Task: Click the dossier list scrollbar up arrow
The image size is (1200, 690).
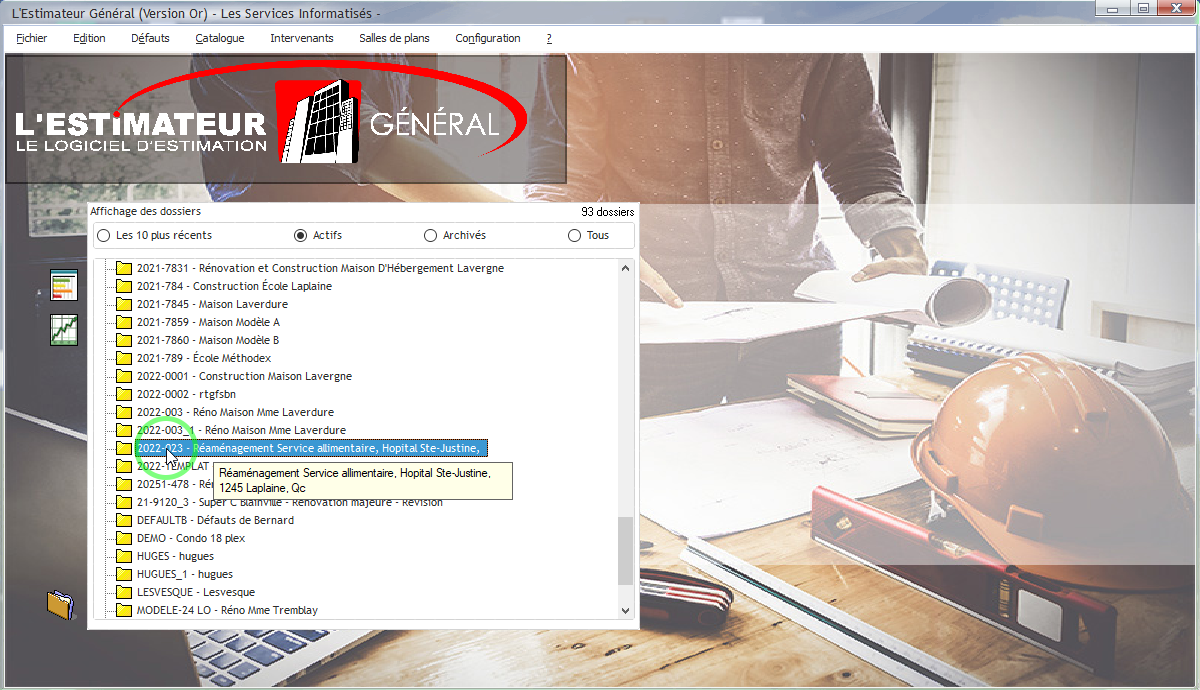Action: [626, 268]
